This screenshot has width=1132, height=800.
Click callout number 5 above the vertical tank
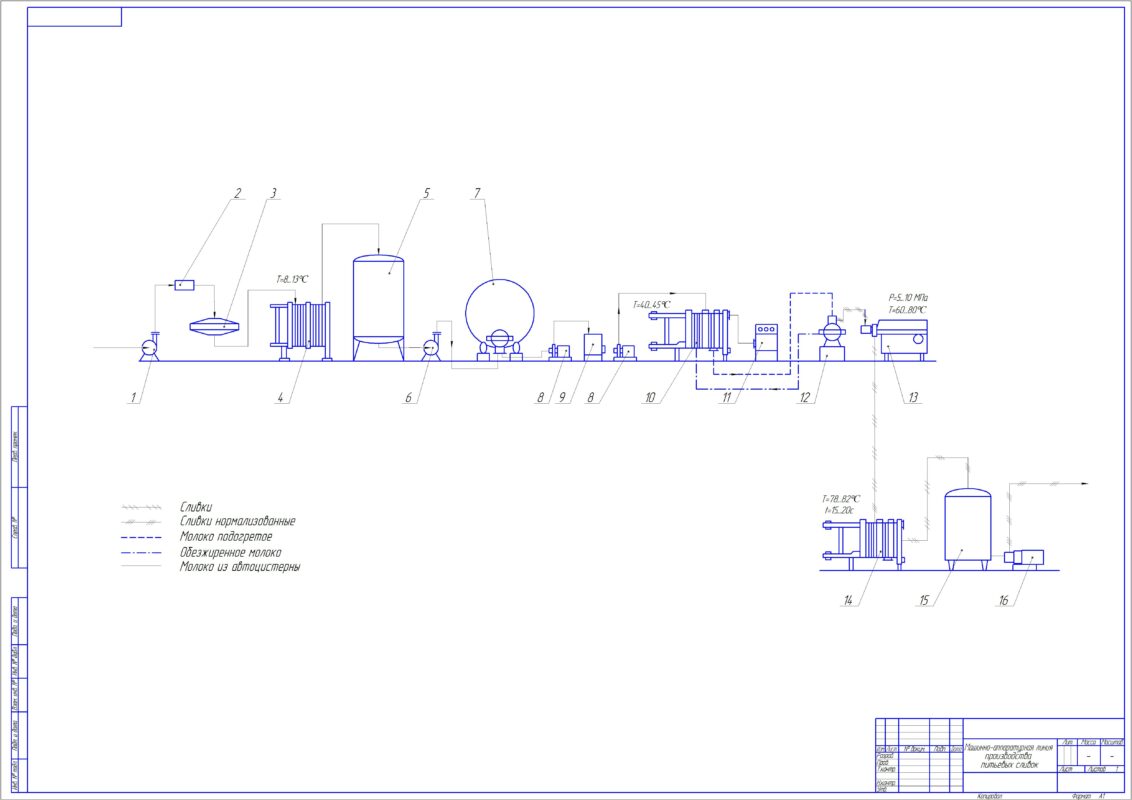(x=426, y=194)
